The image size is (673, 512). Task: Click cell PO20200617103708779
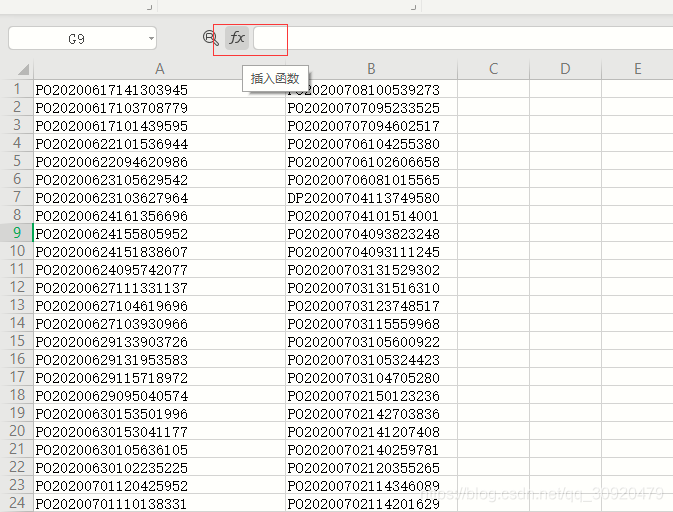pos(160,107)
